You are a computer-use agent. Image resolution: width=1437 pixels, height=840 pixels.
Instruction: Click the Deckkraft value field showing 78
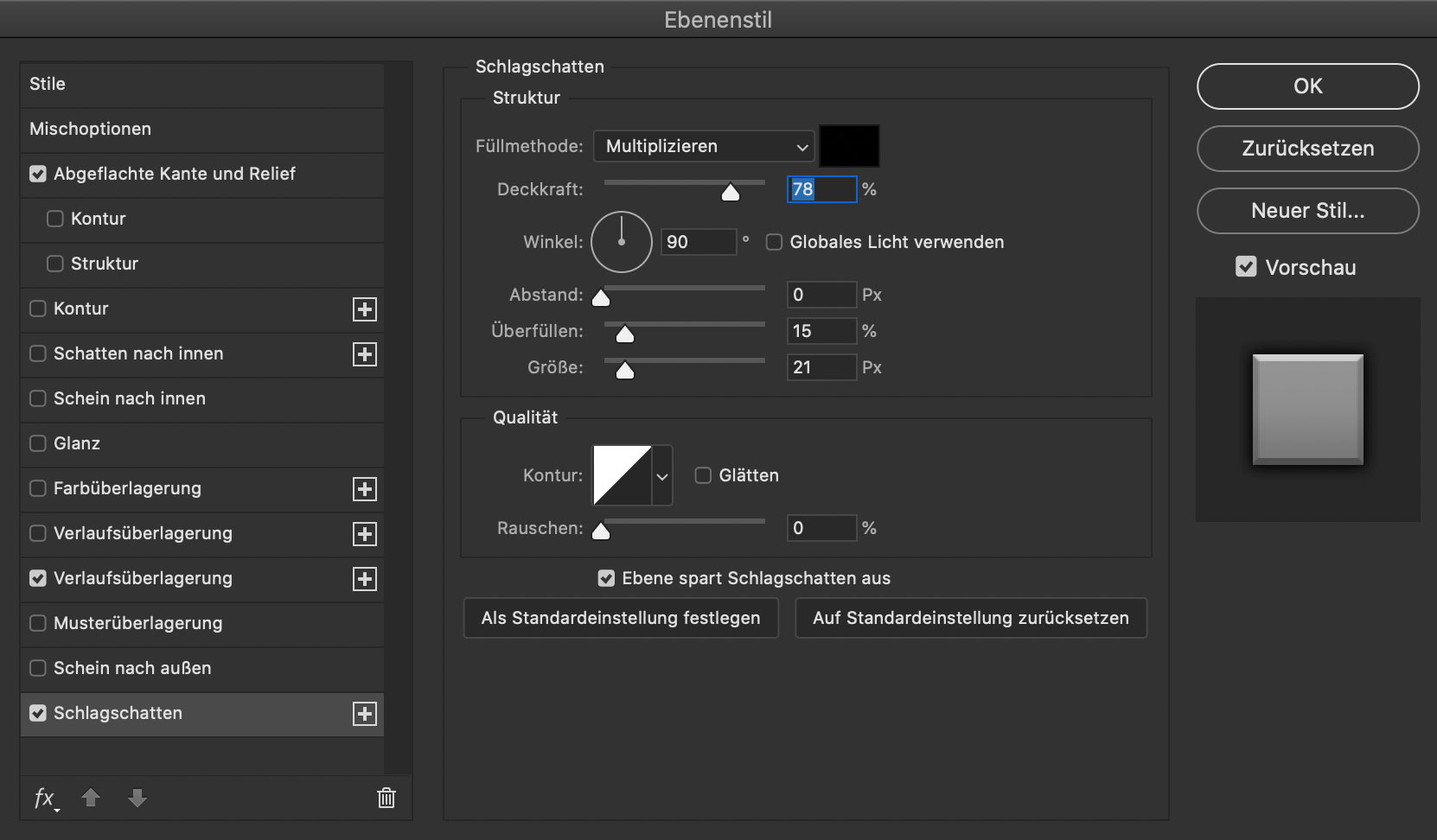[821, 189]
